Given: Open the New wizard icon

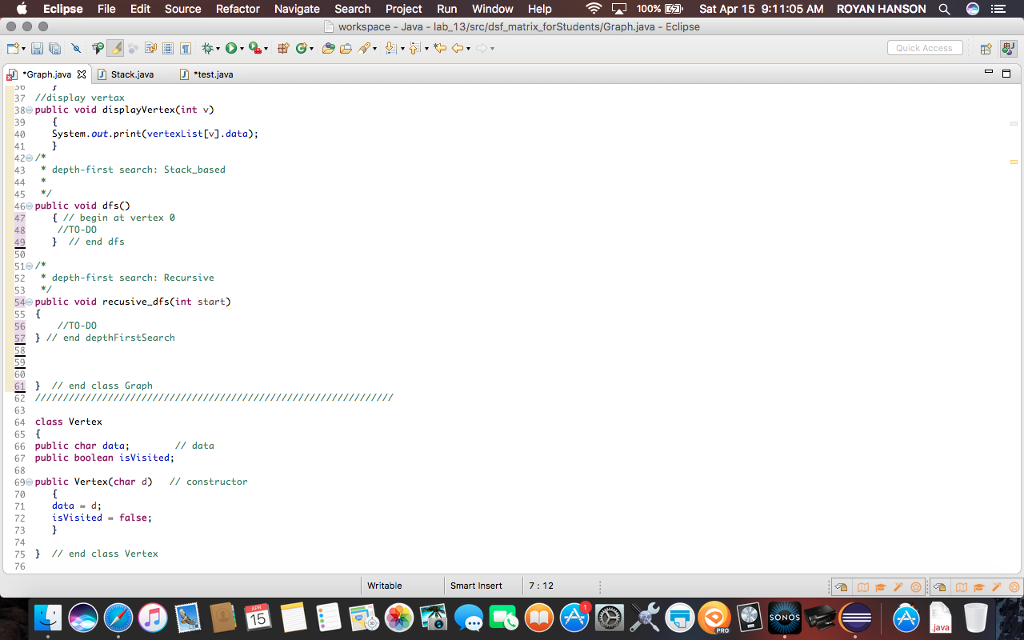Looking at the screenshot, I should coord(12,47).
